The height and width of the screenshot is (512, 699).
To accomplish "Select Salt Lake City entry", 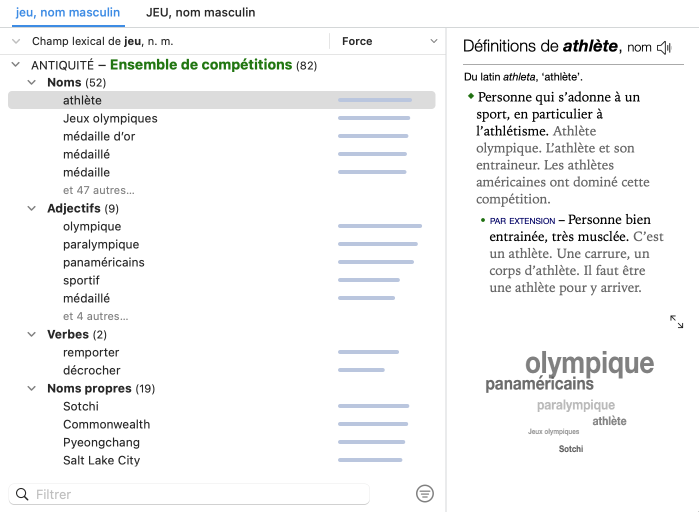I will click(x=101, y=461).
